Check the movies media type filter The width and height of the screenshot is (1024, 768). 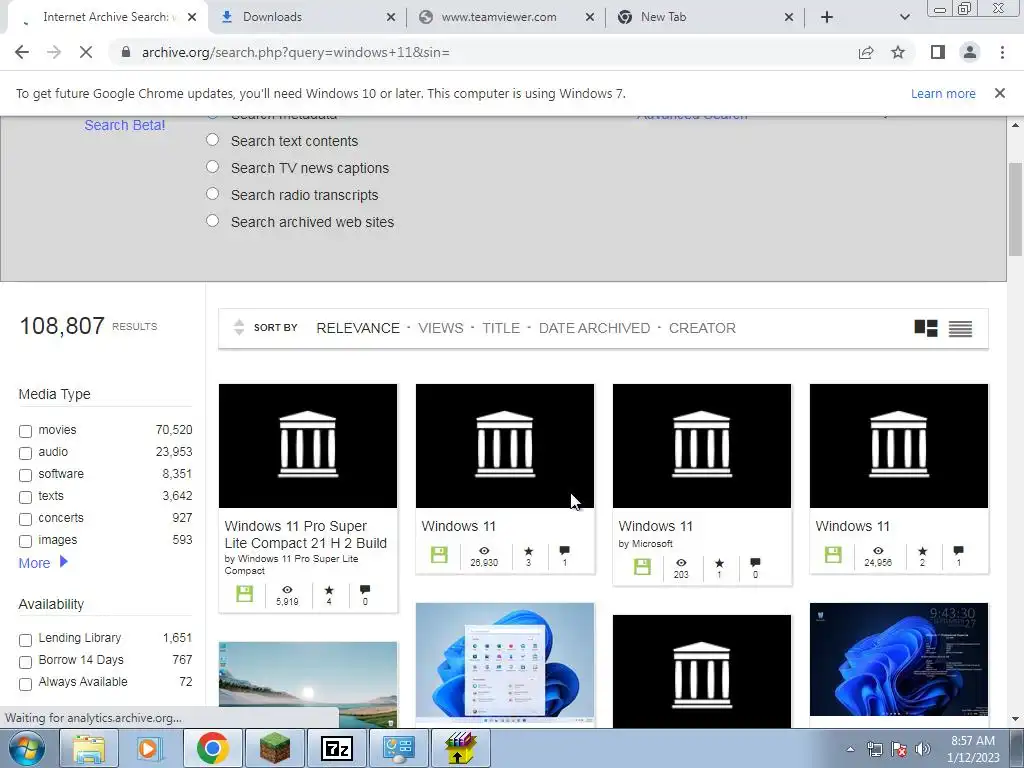[x=25, y=431]
